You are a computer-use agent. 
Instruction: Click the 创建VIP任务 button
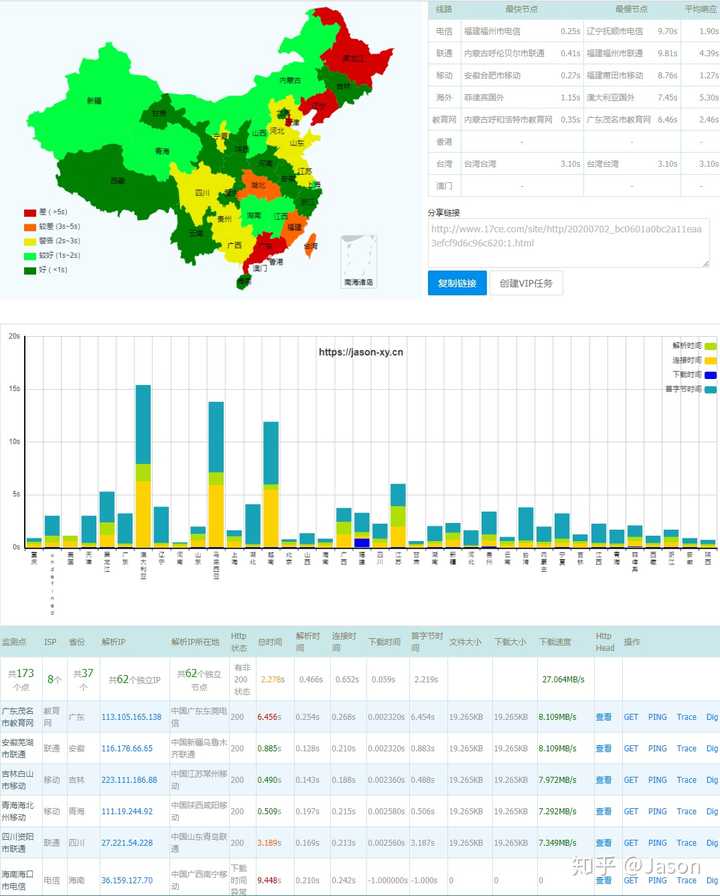pos(530,283)
